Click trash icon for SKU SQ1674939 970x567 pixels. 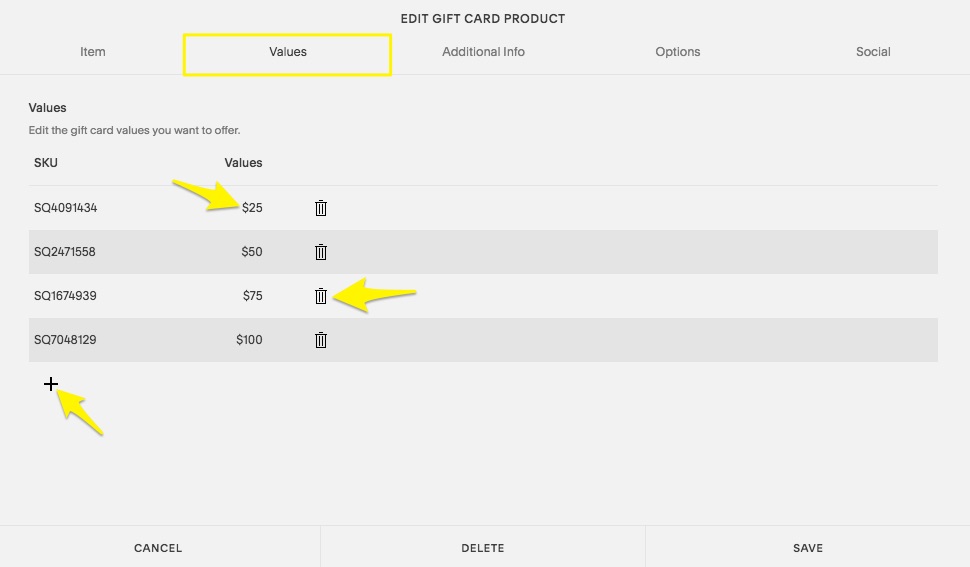point(321,296)
